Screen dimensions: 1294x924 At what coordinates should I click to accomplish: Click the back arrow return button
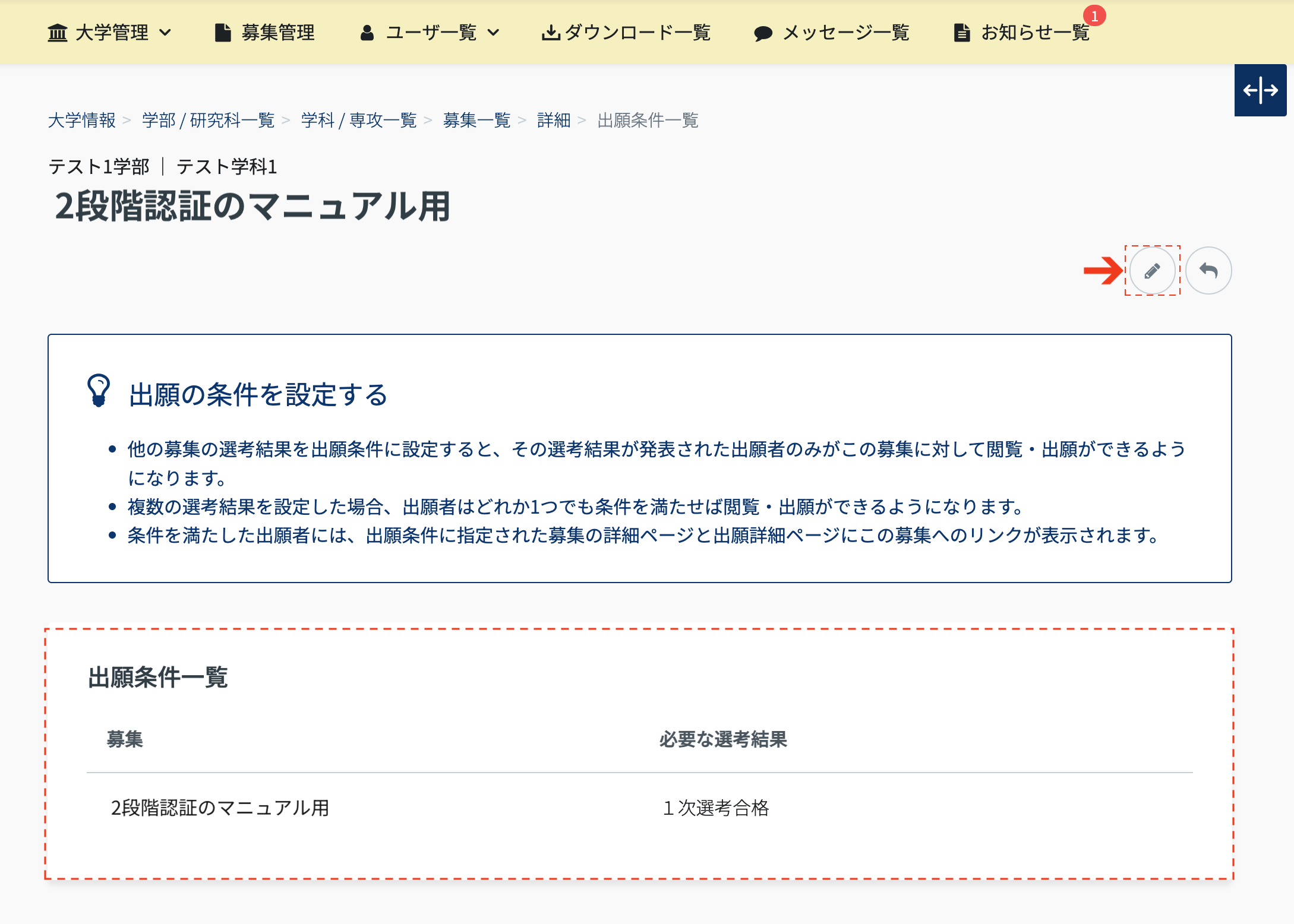(1208, 271)
